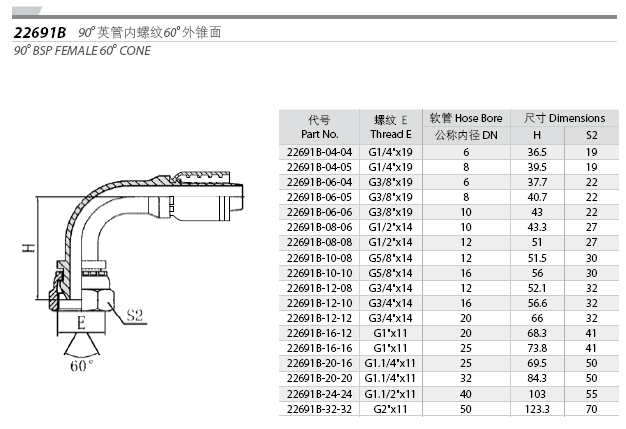This screenshot has height=429, width=626.
Task: Click the DN value 40
Action: (466, 394)
